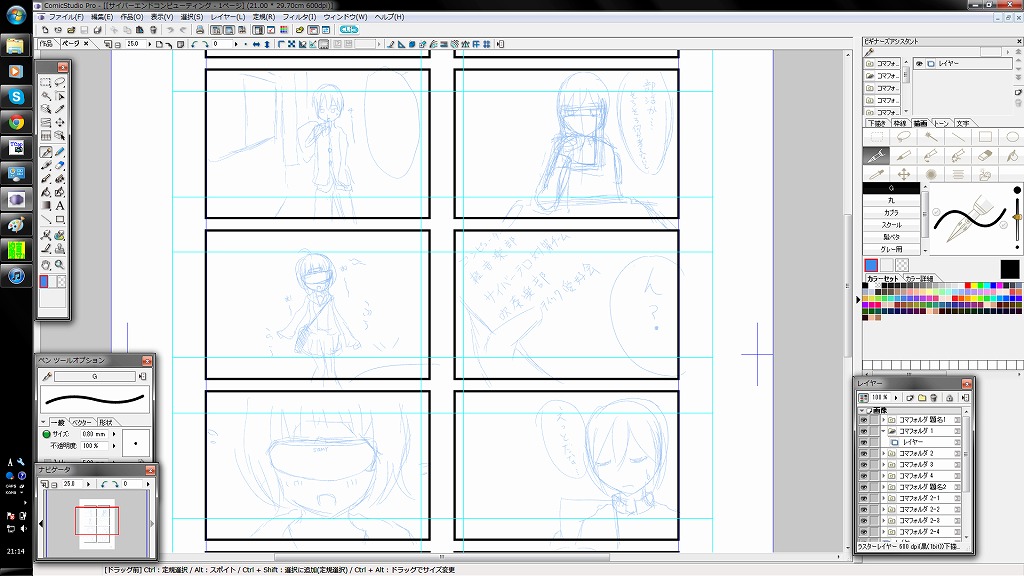Switch to カラー詳細 tab in color panel
The width and height of the screenshot is (1024, 576).
coord(919,278)
